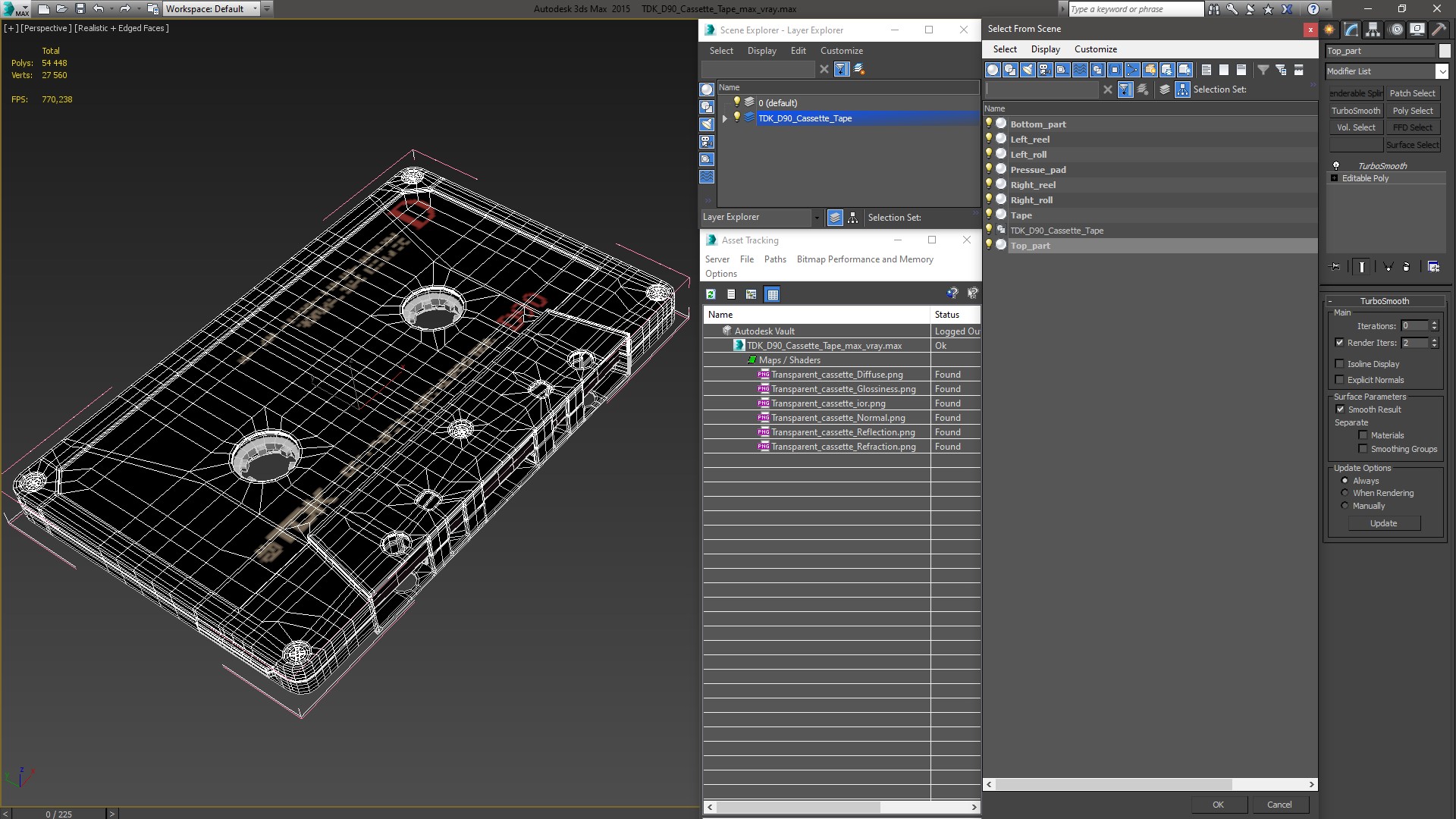Click Make Unique icon below modifier stack
The image size is (1456, 819).
[1388, 267]
